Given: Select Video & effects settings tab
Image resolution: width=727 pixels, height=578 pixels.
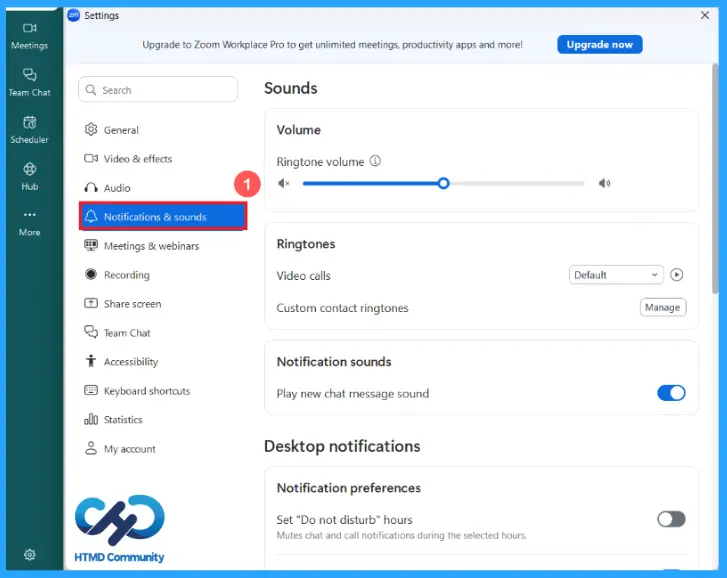Looking at the screenshot, I should (x=162, y=159).
